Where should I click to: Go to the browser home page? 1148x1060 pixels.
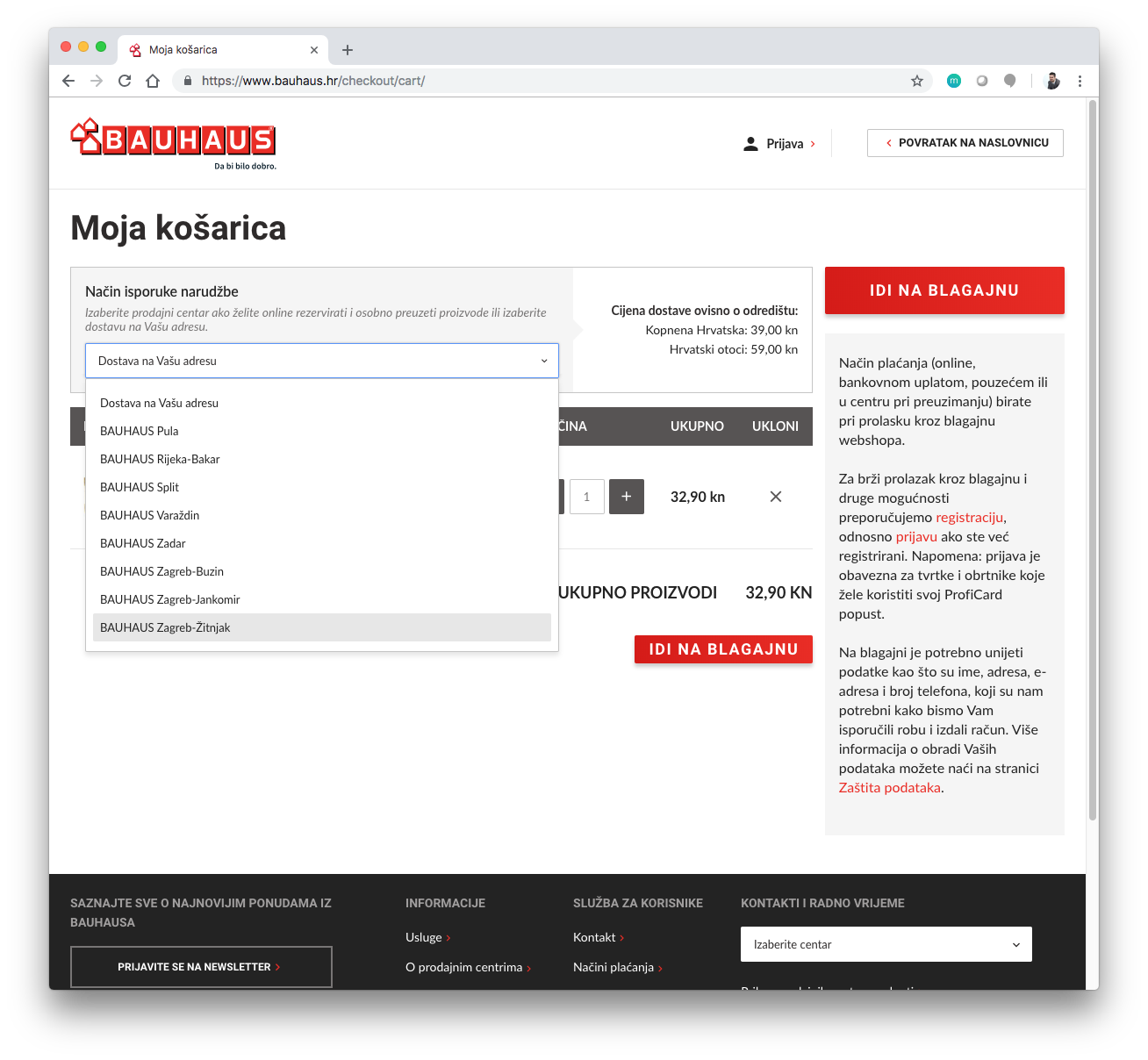click(x=153, y=81)
